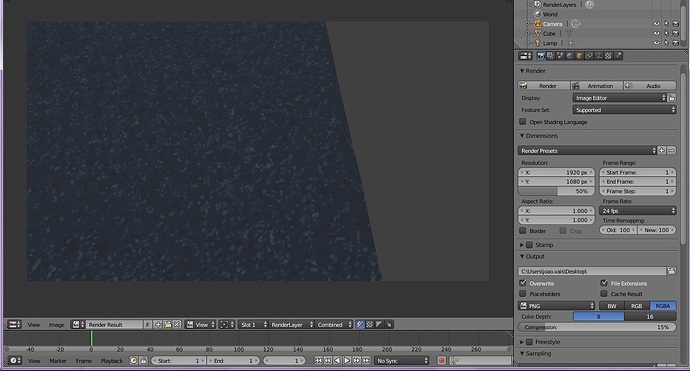Open the Scene properties tab
Image resolution: width=690 pixels, height=371 pixels.
pos(560,56)
